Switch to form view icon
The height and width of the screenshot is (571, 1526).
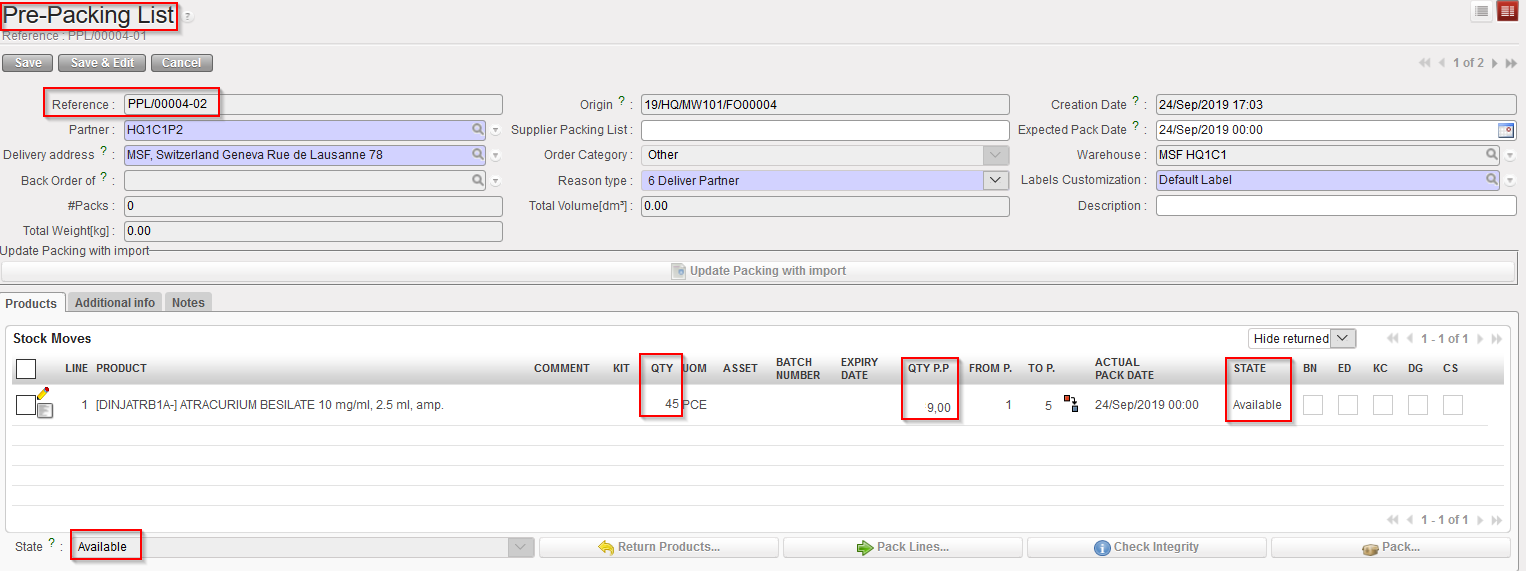pyautogui.click(x=1507, y=11)
